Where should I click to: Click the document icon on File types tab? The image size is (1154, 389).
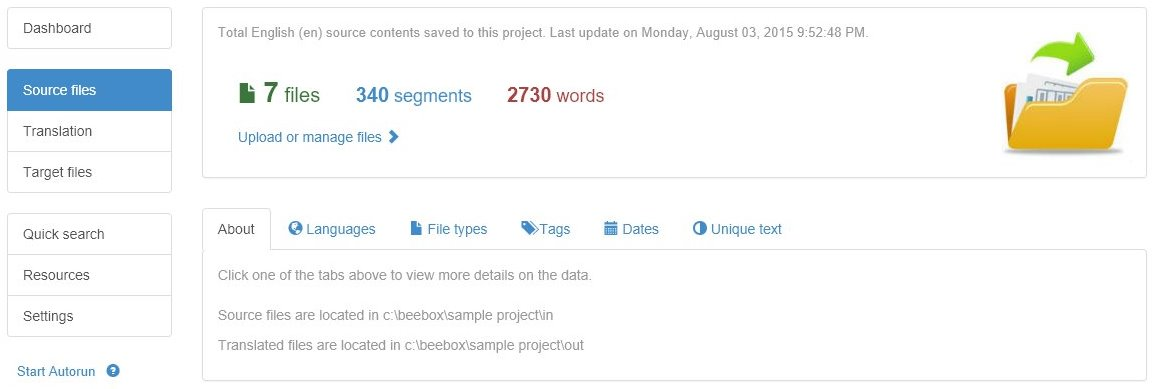click(x=416, y=228)
